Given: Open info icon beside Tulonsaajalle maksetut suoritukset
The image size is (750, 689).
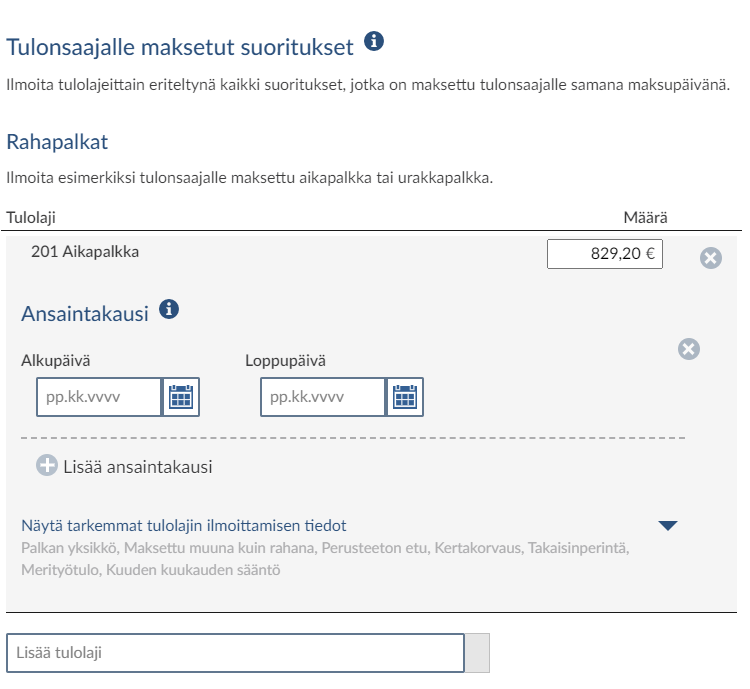Looking at the screenshot, I should click(x=374, y=41).
